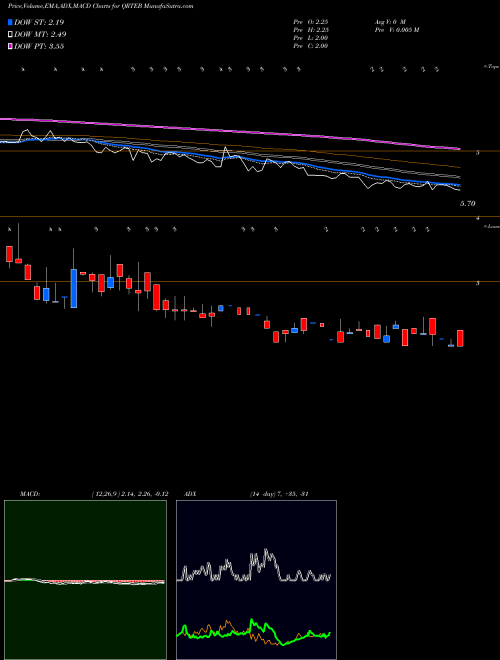
Task: Click the magenta DOW PT legend swatch
Action: click(10, 46)
